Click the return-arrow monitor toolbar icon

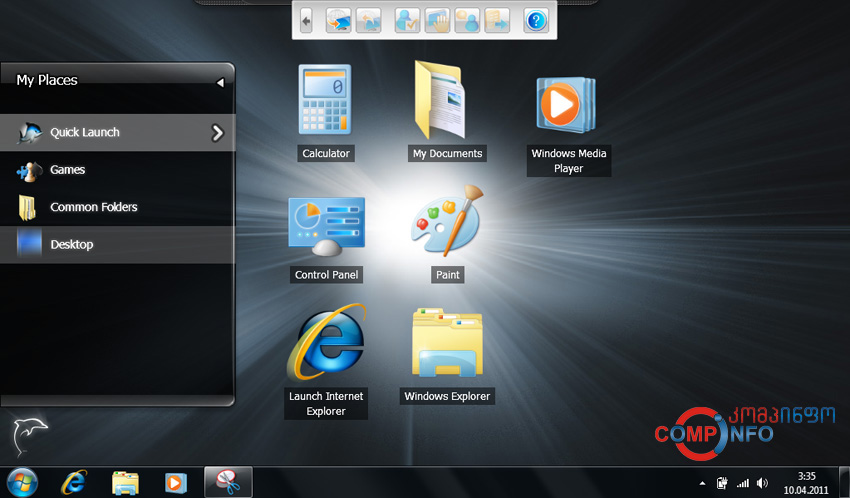369,21
